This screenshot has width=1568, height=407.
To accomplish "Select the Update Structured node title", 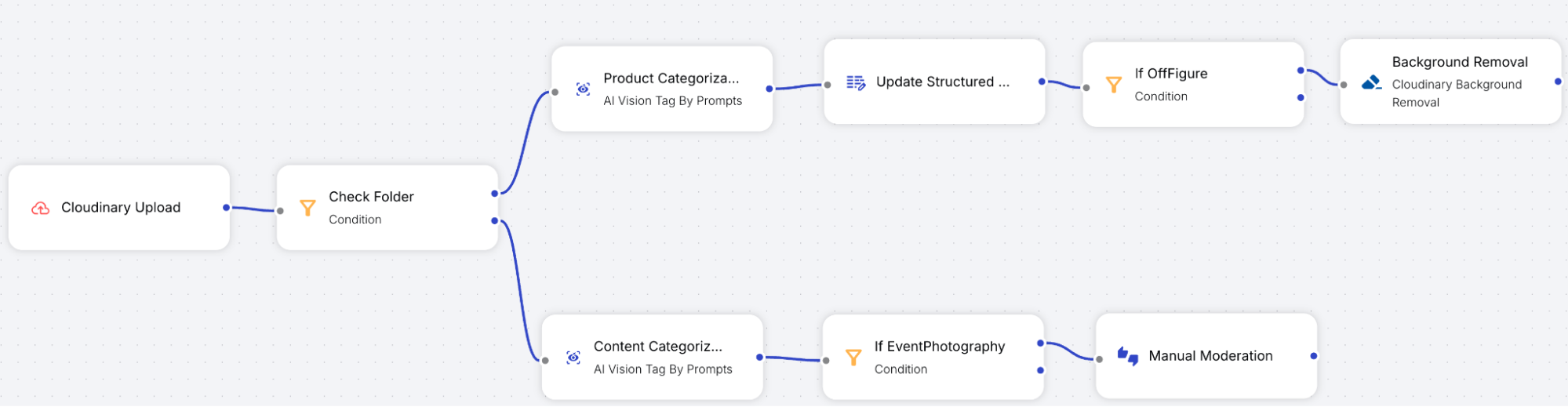I will point(943,82).
